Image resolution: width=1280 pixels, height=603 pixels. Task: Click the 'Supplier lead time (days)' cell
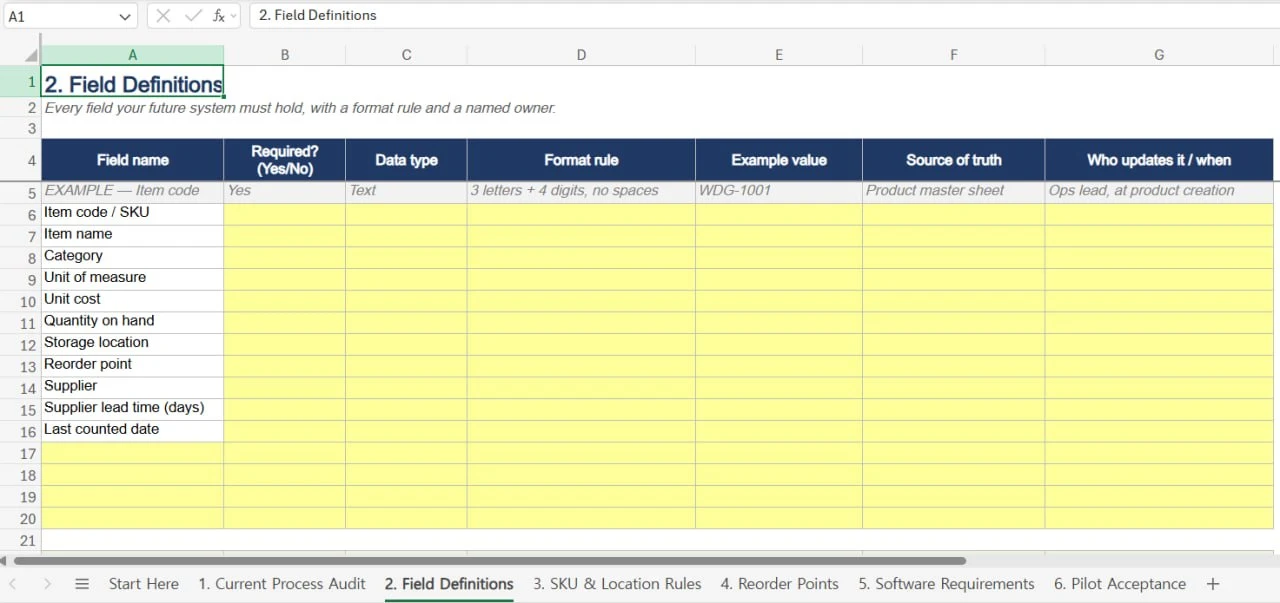(132, 408)
